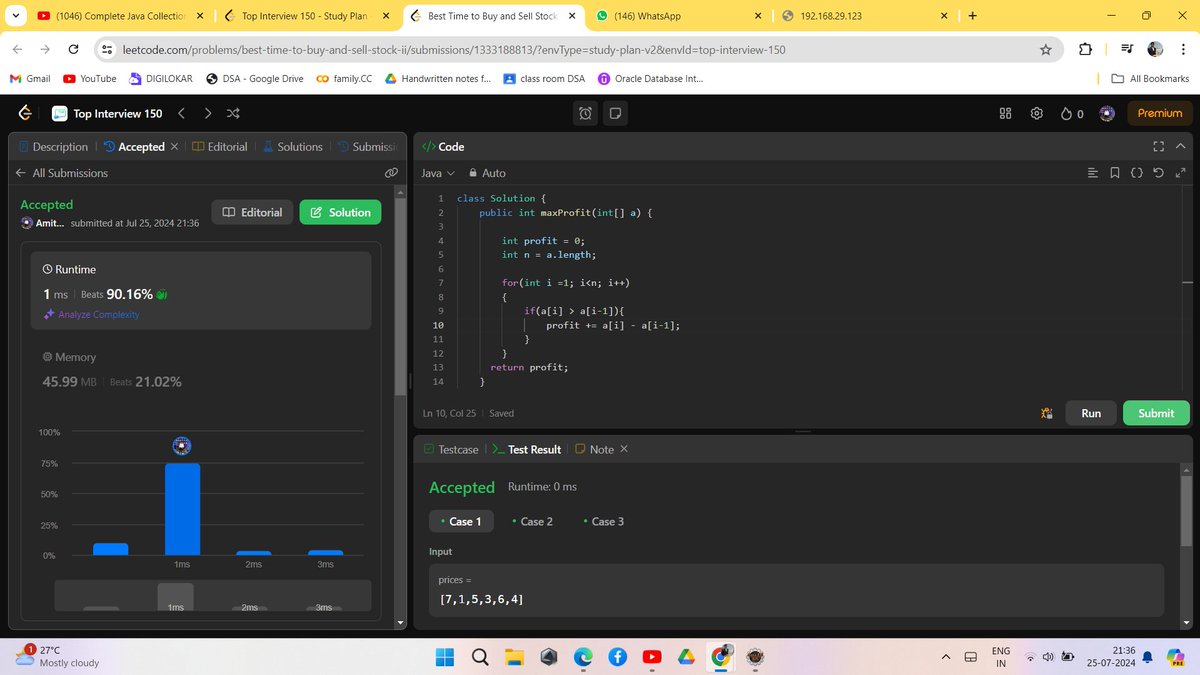This screenshot has height=675, width=1200.
Task: Open browser extensions puzzle icon
Action: pyautogui.click(x=1086, y=50)
